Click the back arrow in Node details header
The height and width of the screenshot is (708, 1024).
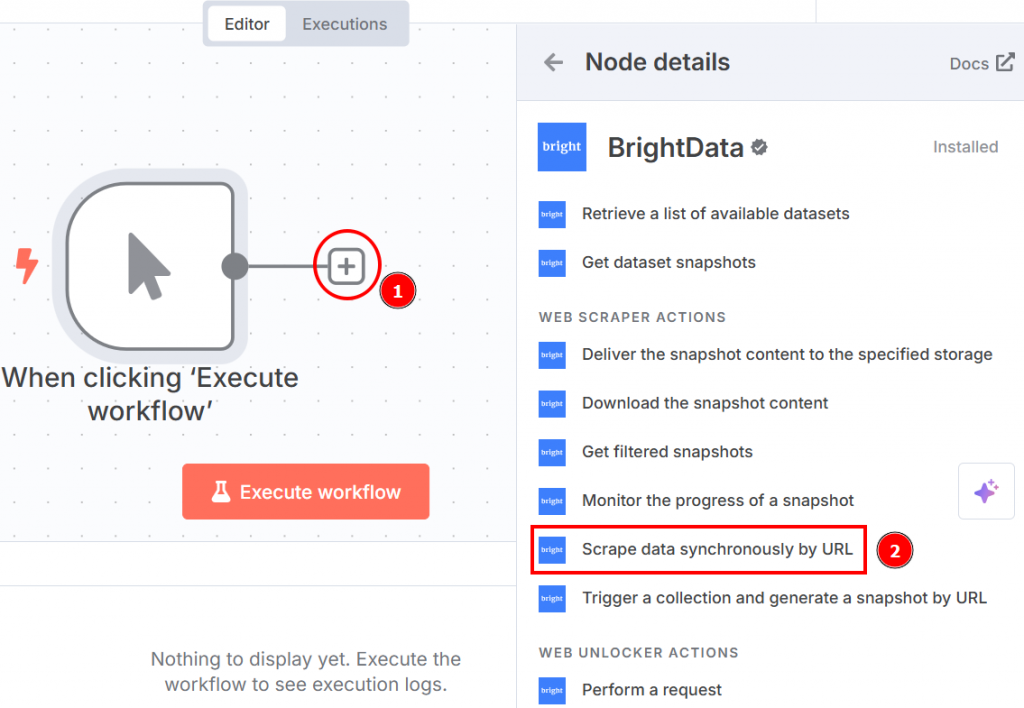click(552, 61)
